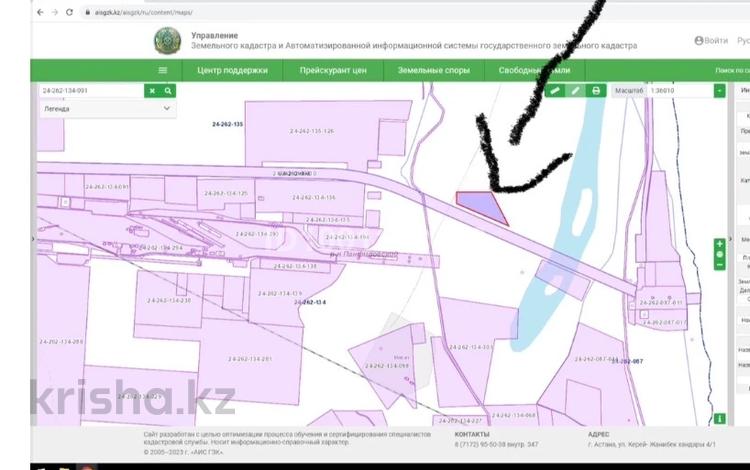
Task: Open the Центр поддержки tab
Action: [232, 71]
